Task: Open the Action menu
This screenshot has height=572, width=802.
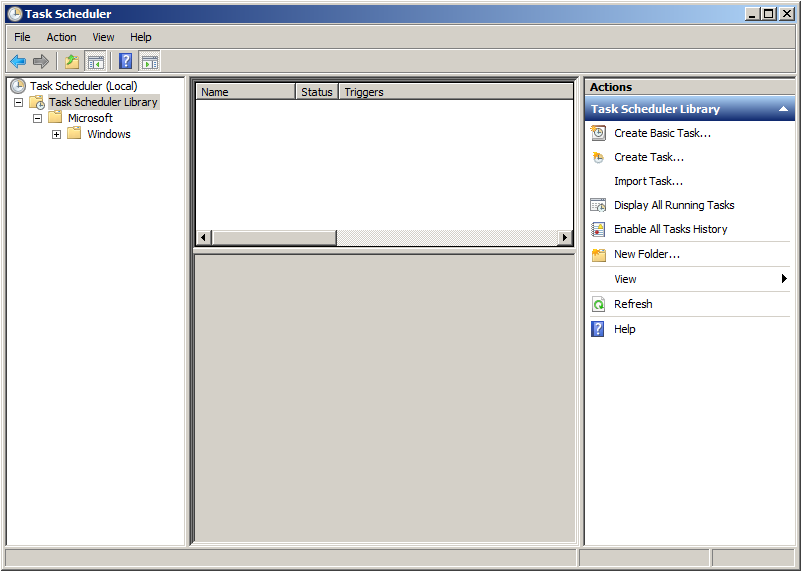Action: pos(61,37)
